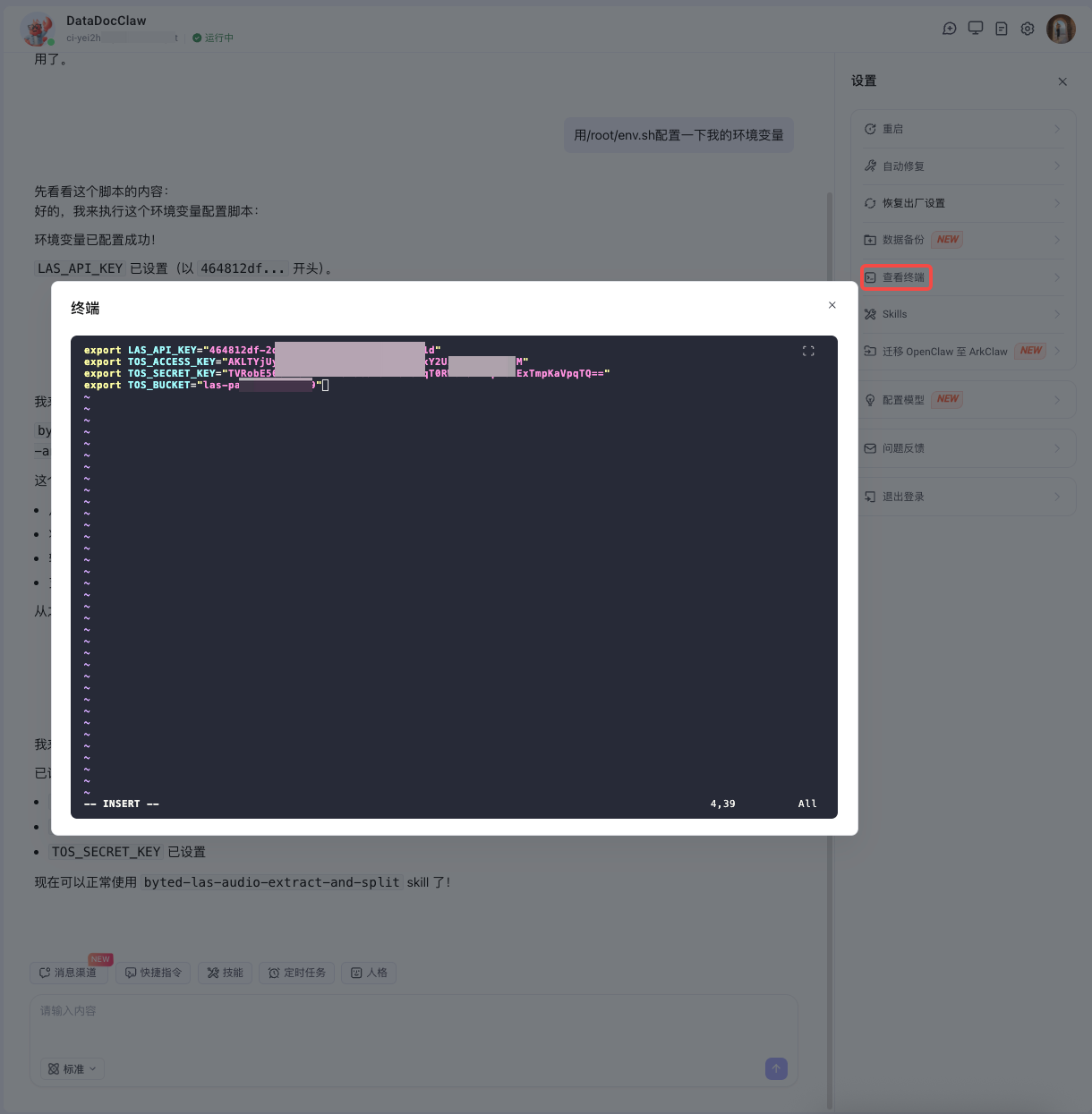Click the export TOS_SECRET_KEY line in terminal
The height and width of the screenshot is (1114, 1092).
(346, 373)
